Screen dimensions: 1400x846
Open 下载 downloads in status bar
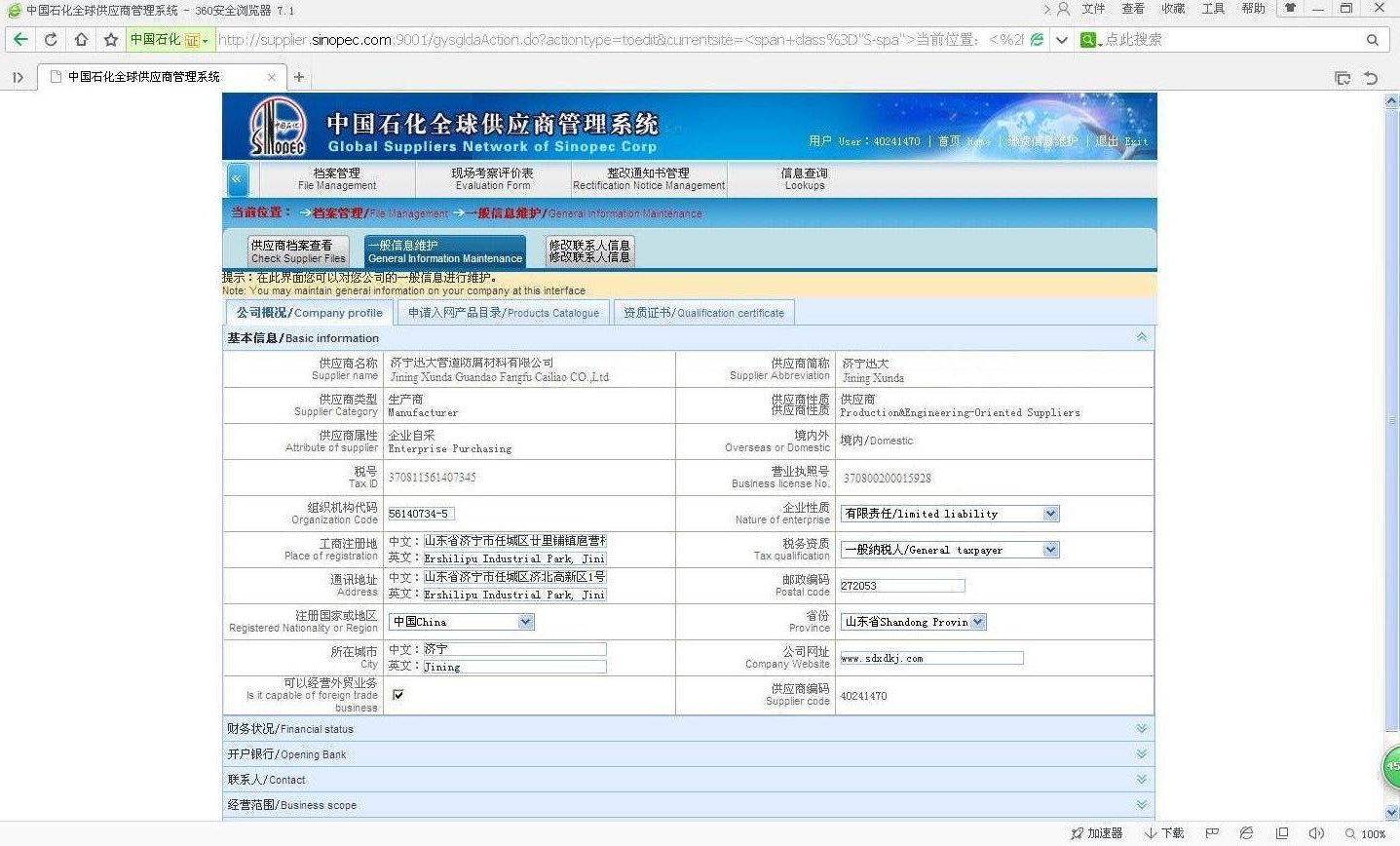point(1164,833)
